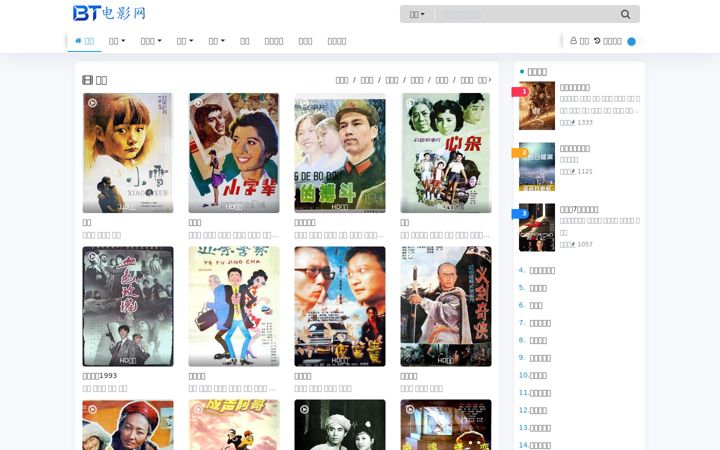
Task: Open the user login person icon
Action: pos(574,41)
